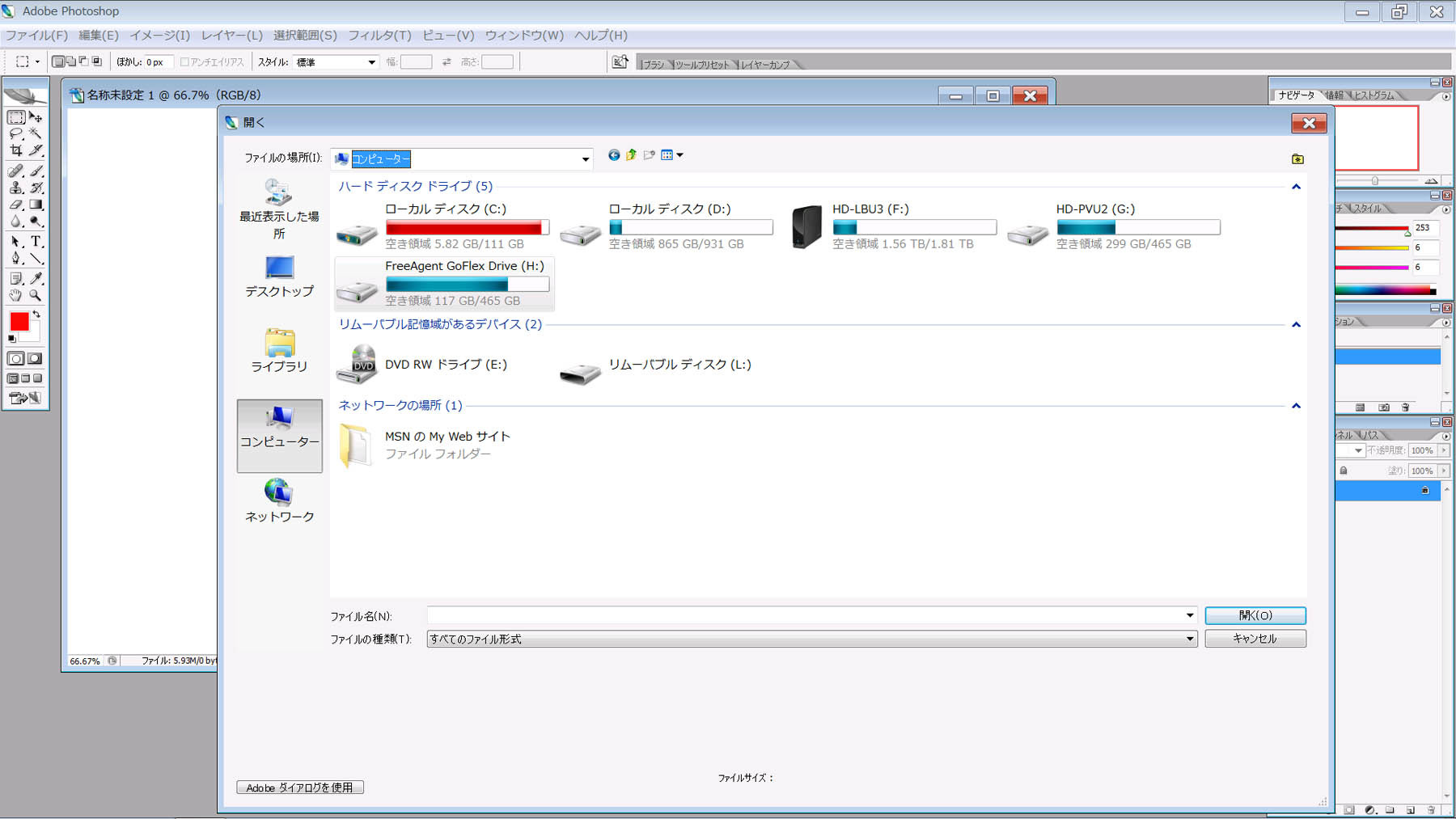Select the Clone Stamp tool
Image resolution: width=1456 pixels, height=819 pixels.
tap(16, 188)
